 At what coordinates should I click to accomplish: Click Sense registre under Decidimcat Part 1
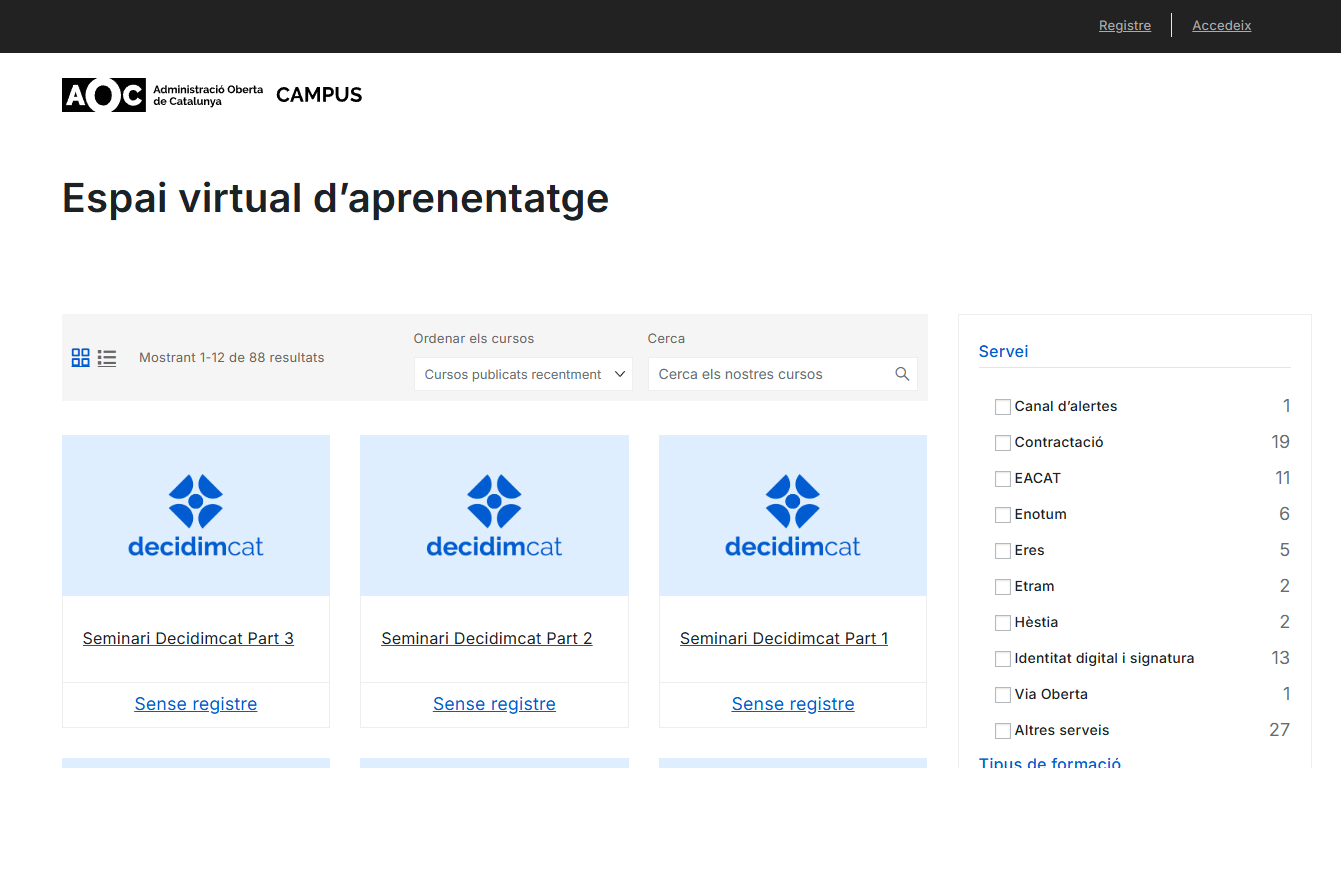[792, 704]
